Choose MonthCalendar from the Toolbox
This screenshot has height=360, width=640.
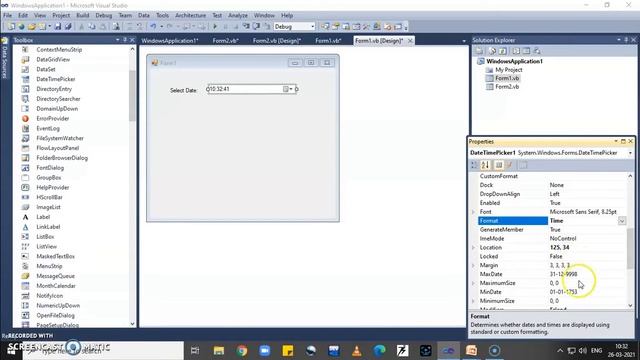pos(56,286)
